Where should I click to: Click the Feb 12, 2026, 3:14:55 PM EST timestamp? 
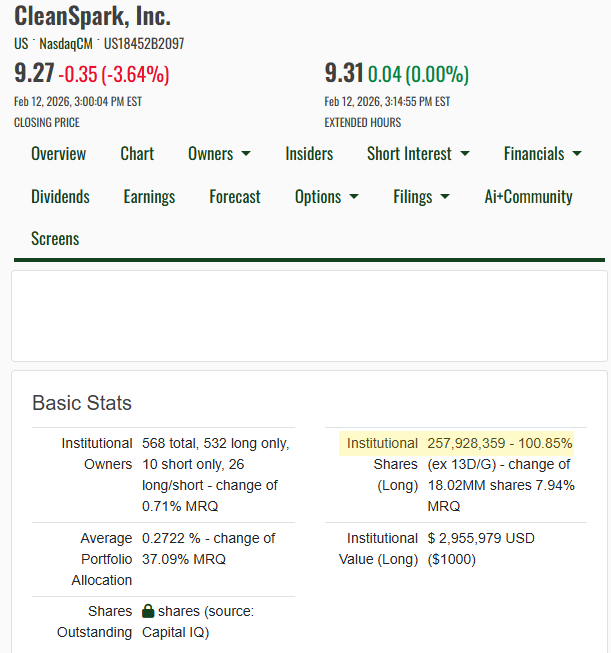pos(387,102)
